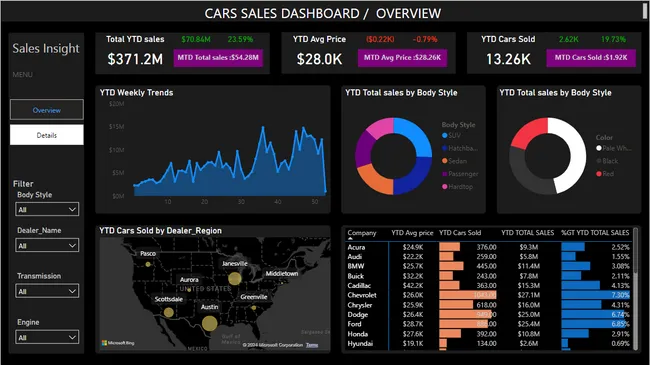Sort table by YTD Avg price header
This screenshot has width=650, height=365.
click(412, 233)
